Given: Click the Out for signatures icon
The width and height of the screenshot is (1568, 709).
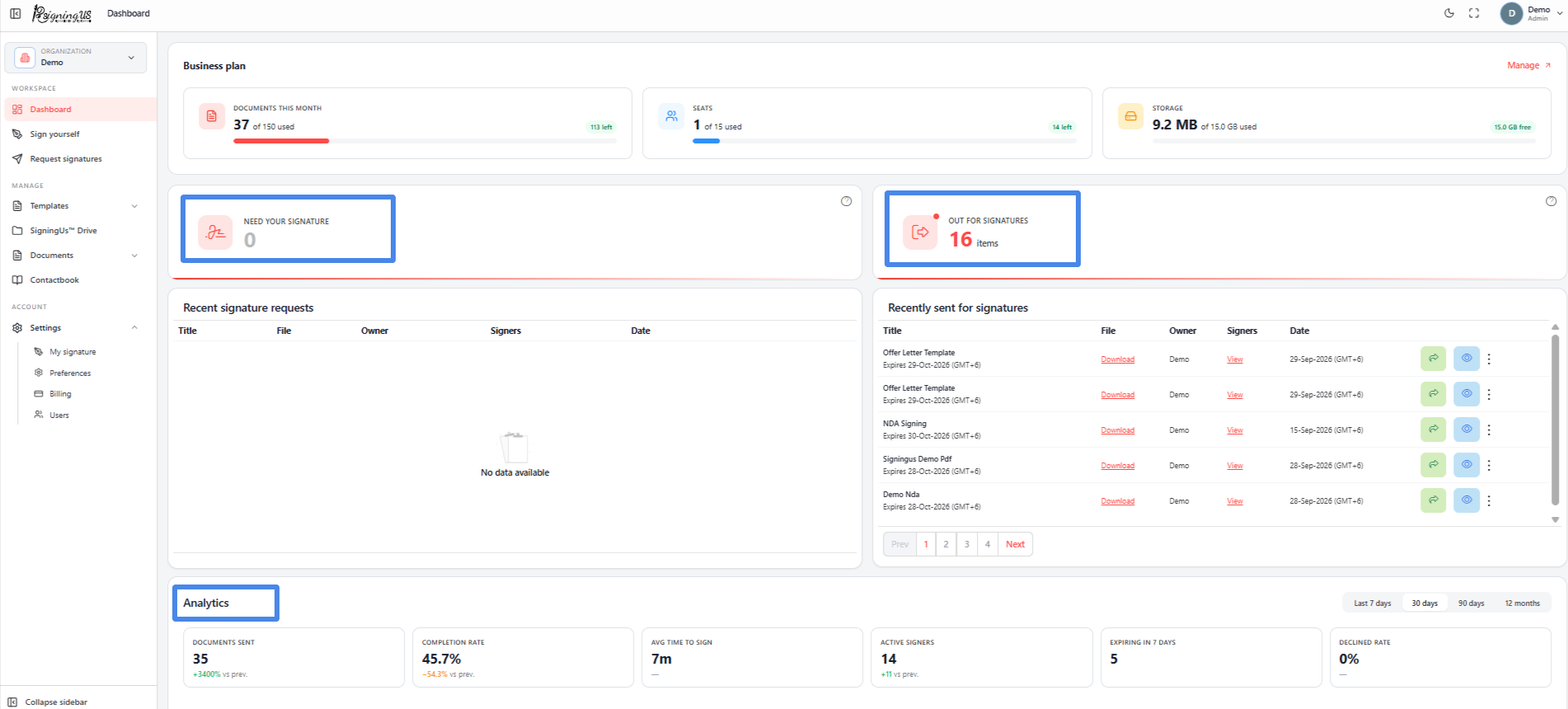Looking at the screenshot, I should (x=920, y=232).
